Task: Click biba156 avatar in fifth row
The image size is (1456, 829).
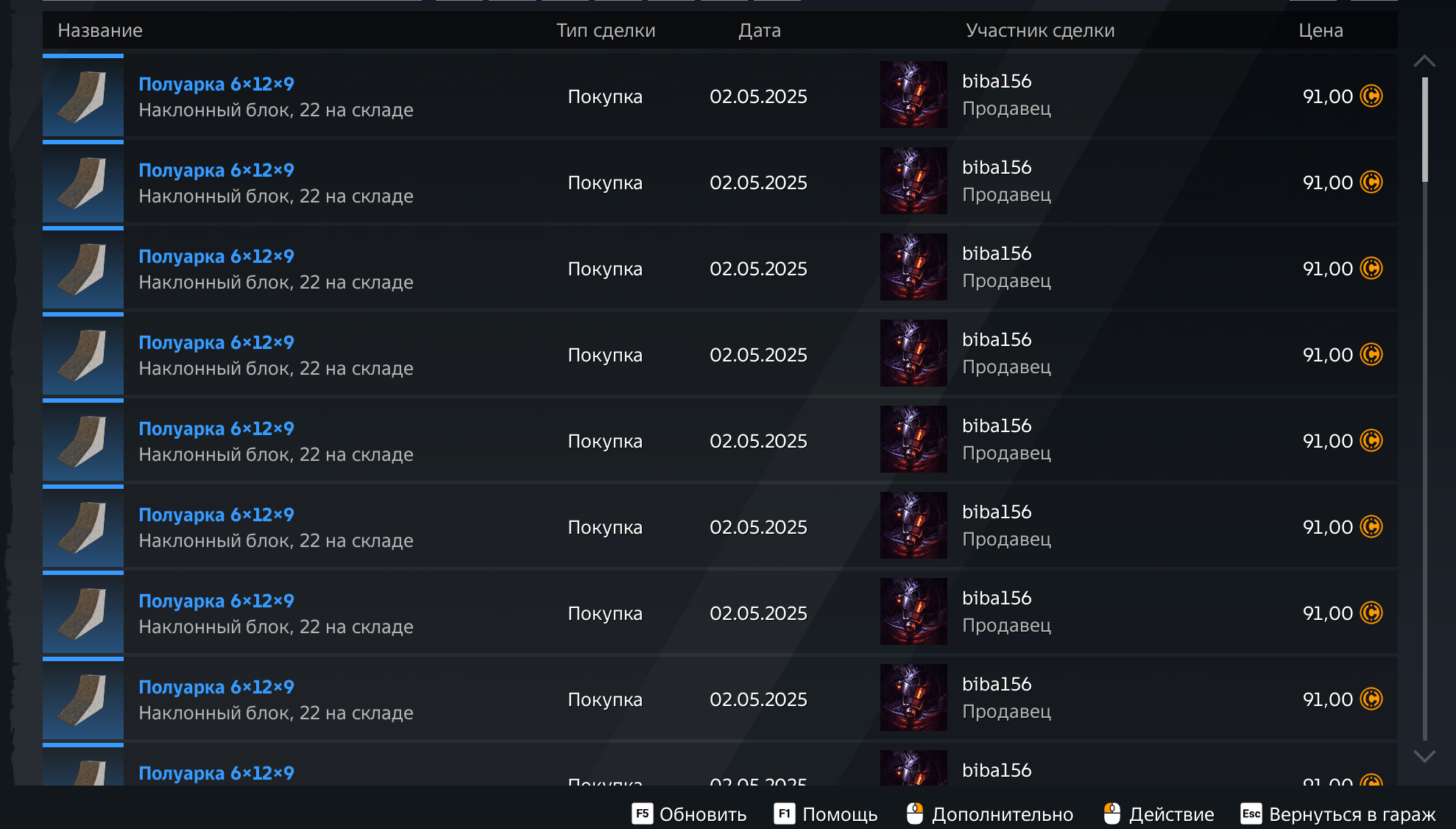Action: pyautogui.click(x=913, y=440)
